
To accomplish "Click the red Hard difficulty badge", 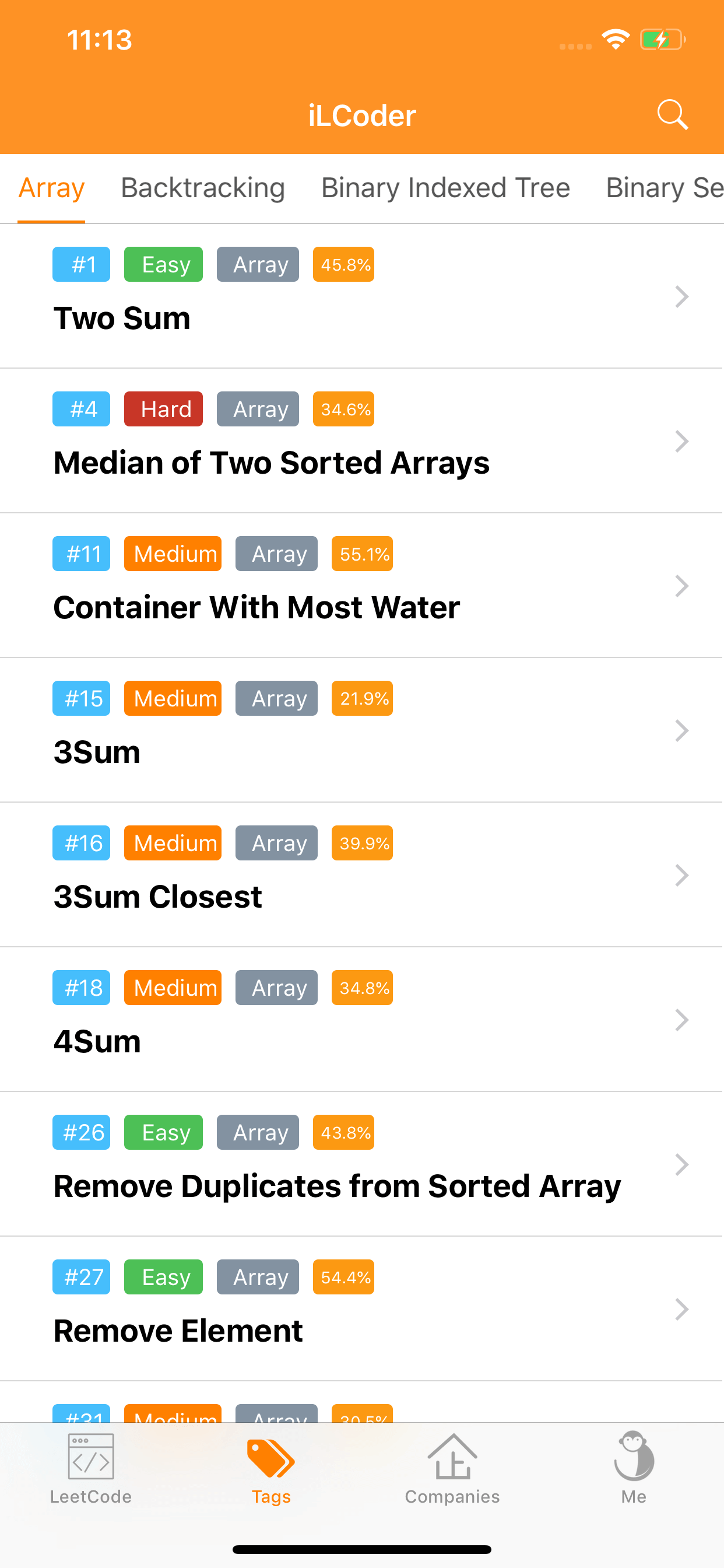I will click(x=163, y=409).
